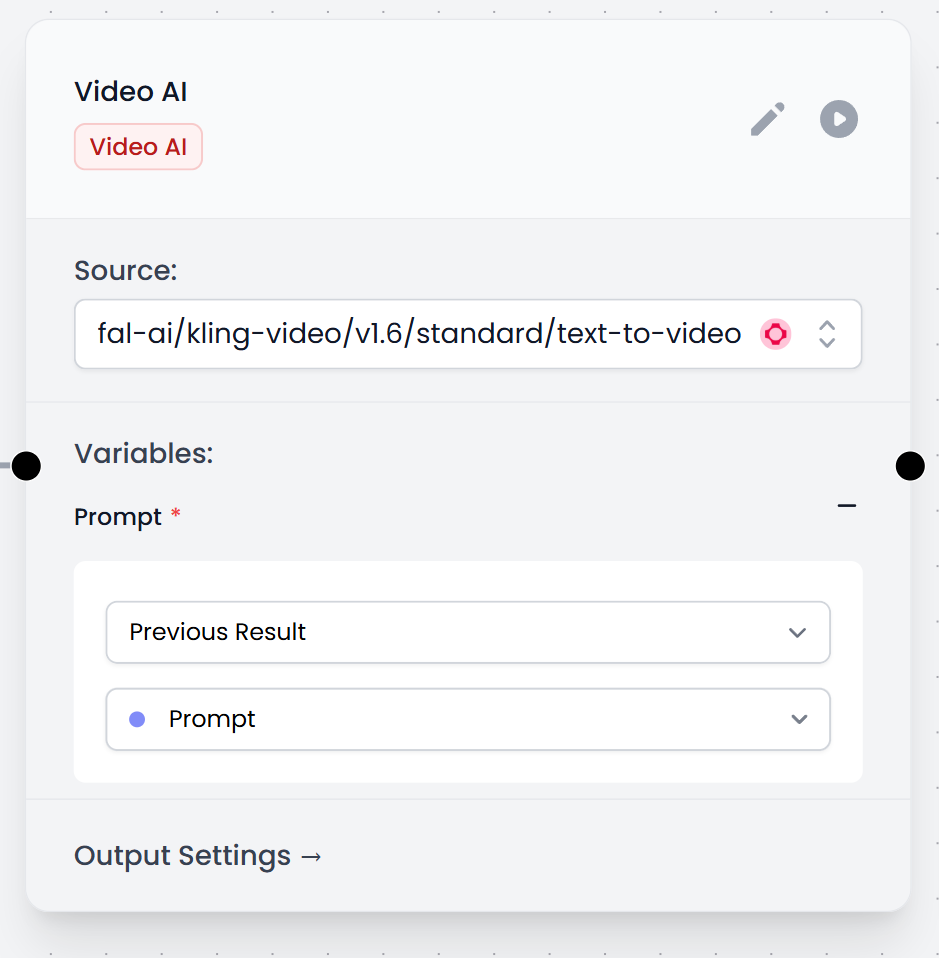Collapse the Prompt variable with minus icon
This screenshot has width=939, height=958.
tap(847, 507)
